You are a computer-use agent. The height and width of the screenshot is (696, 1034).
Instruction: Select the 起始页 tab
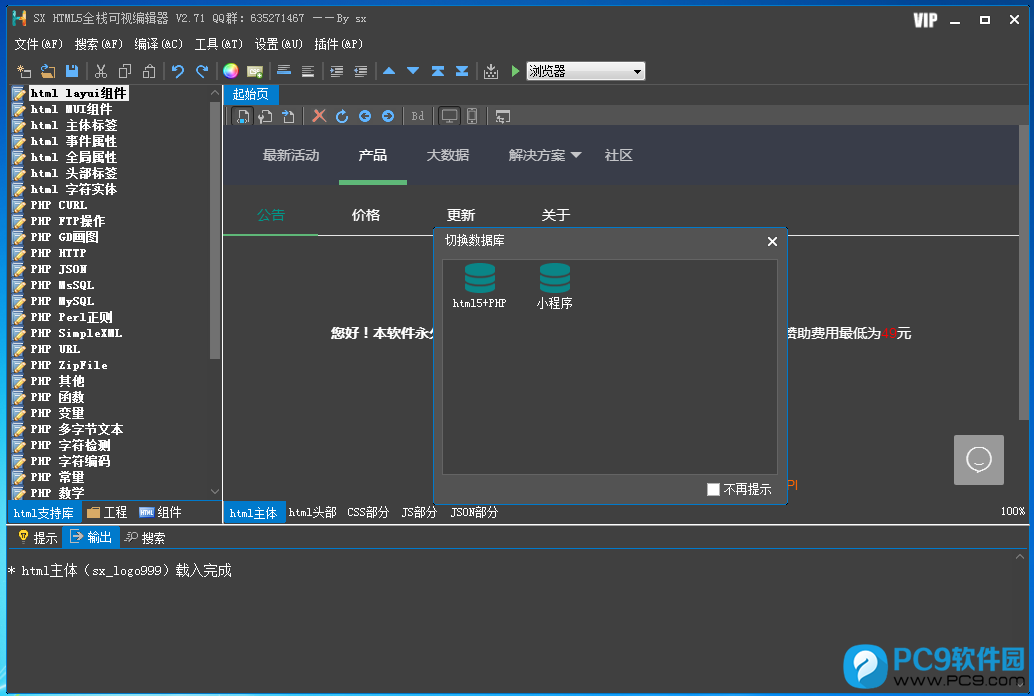pyautogui.click(x=251, y=94)
